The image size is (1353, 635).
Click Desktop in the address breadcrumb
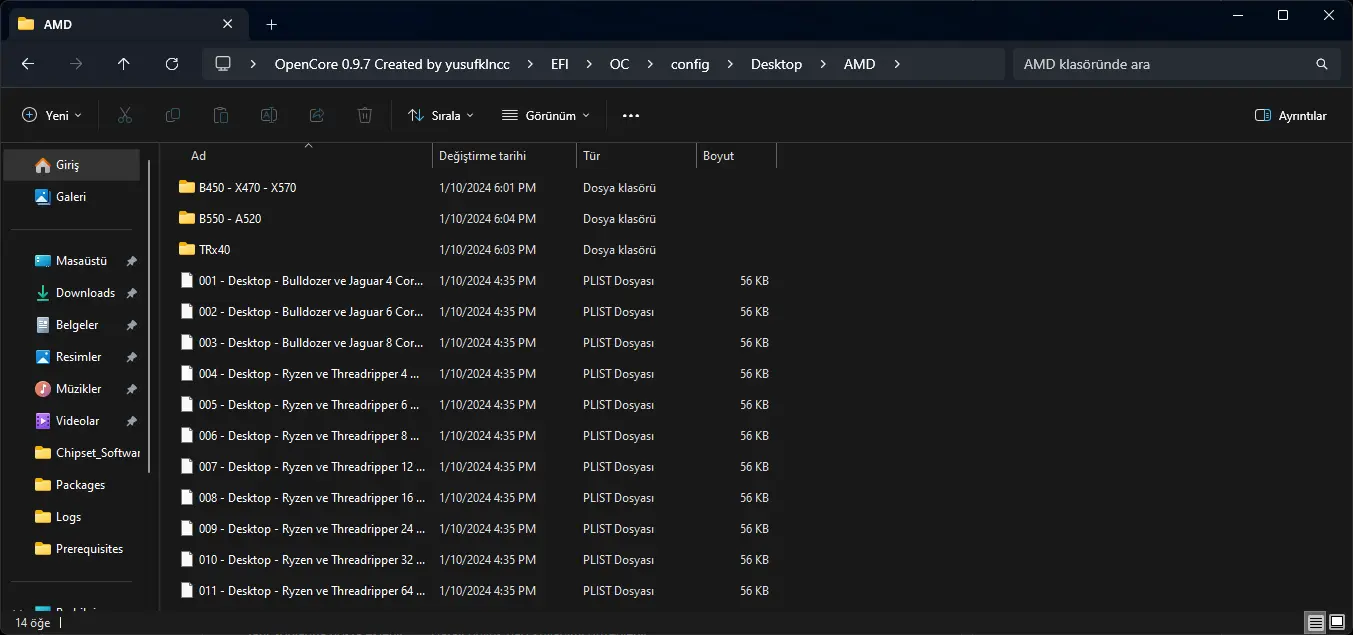777,64
